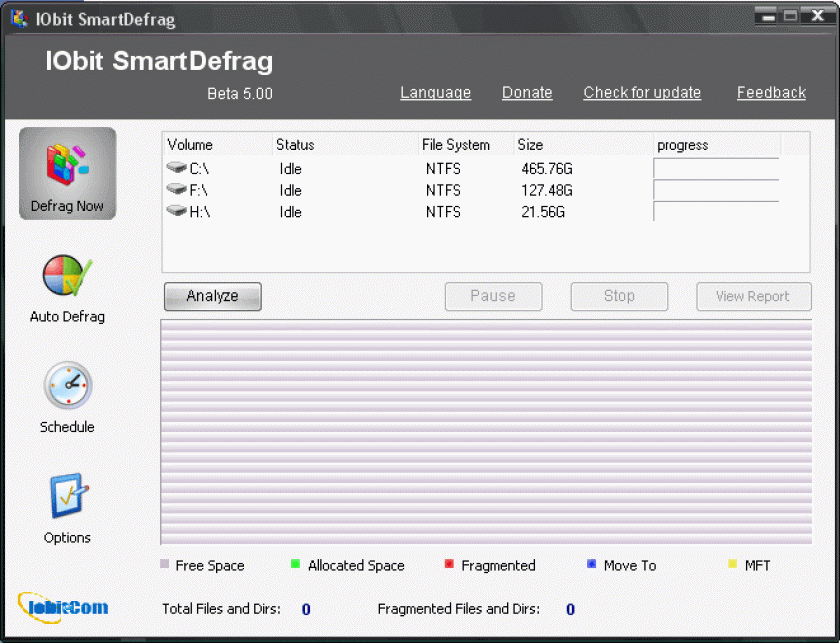Click the NTFS cell for F:\
Image resolution: width=840 pixels, height=643 pixels.
click(443, 190)
